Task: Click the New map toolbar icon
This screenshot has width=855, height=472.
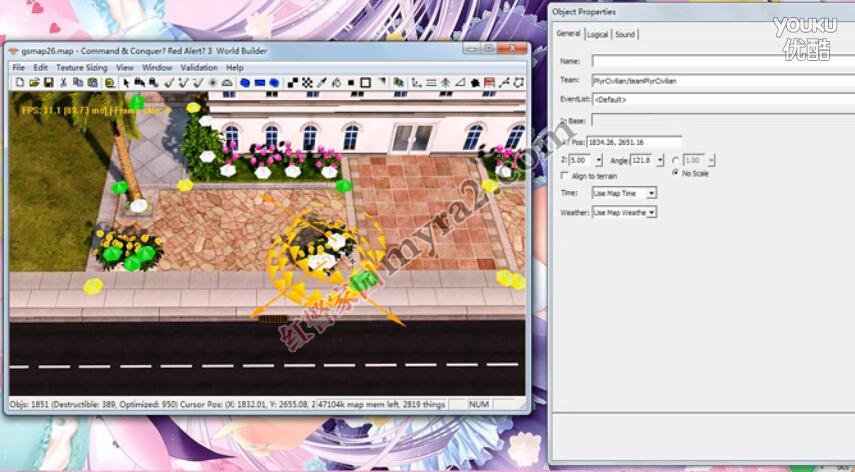Action: click(x=20, y=82)
